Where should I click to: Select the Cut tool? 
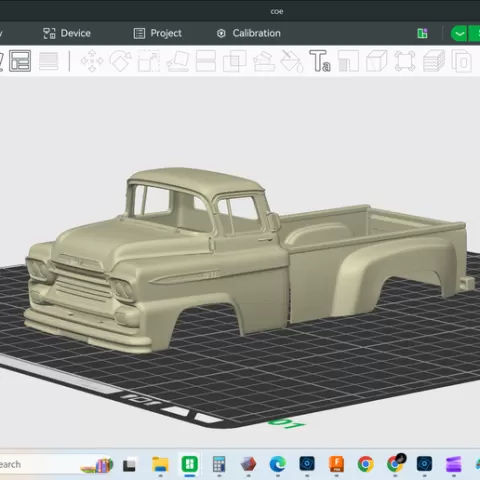click(206, 61)
